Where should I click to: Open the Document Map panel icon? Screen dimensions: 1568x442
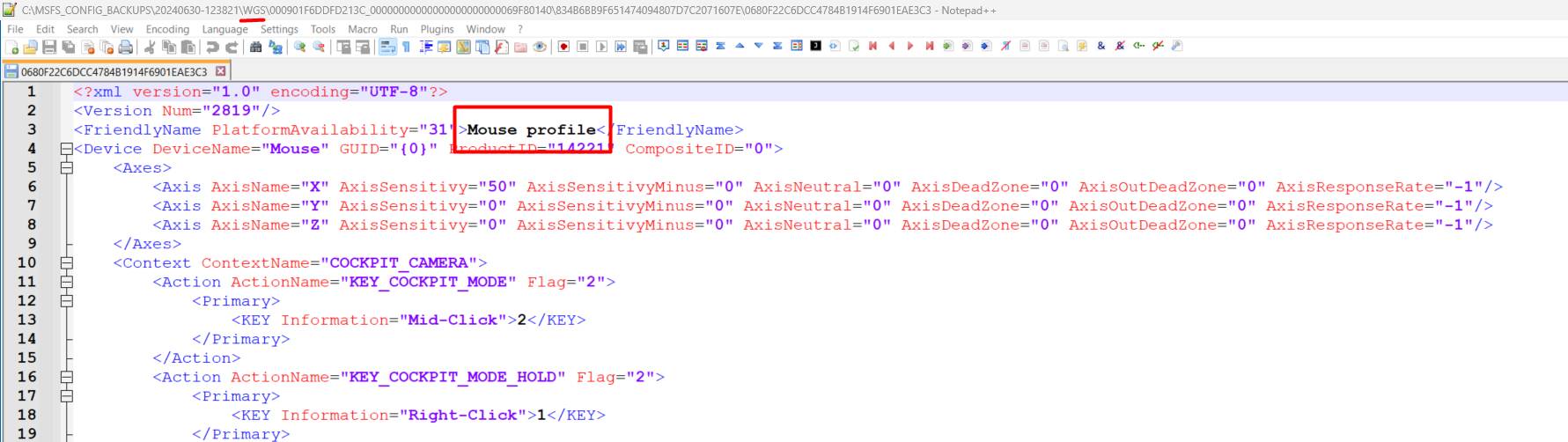pyautogui.click(x=464, y=47)
